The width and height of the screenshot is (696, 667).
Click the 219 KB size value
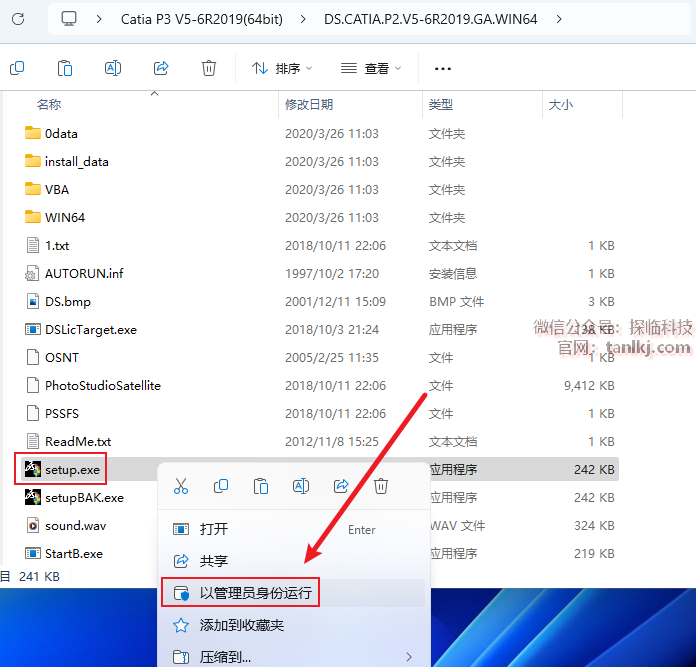(594, 553)
